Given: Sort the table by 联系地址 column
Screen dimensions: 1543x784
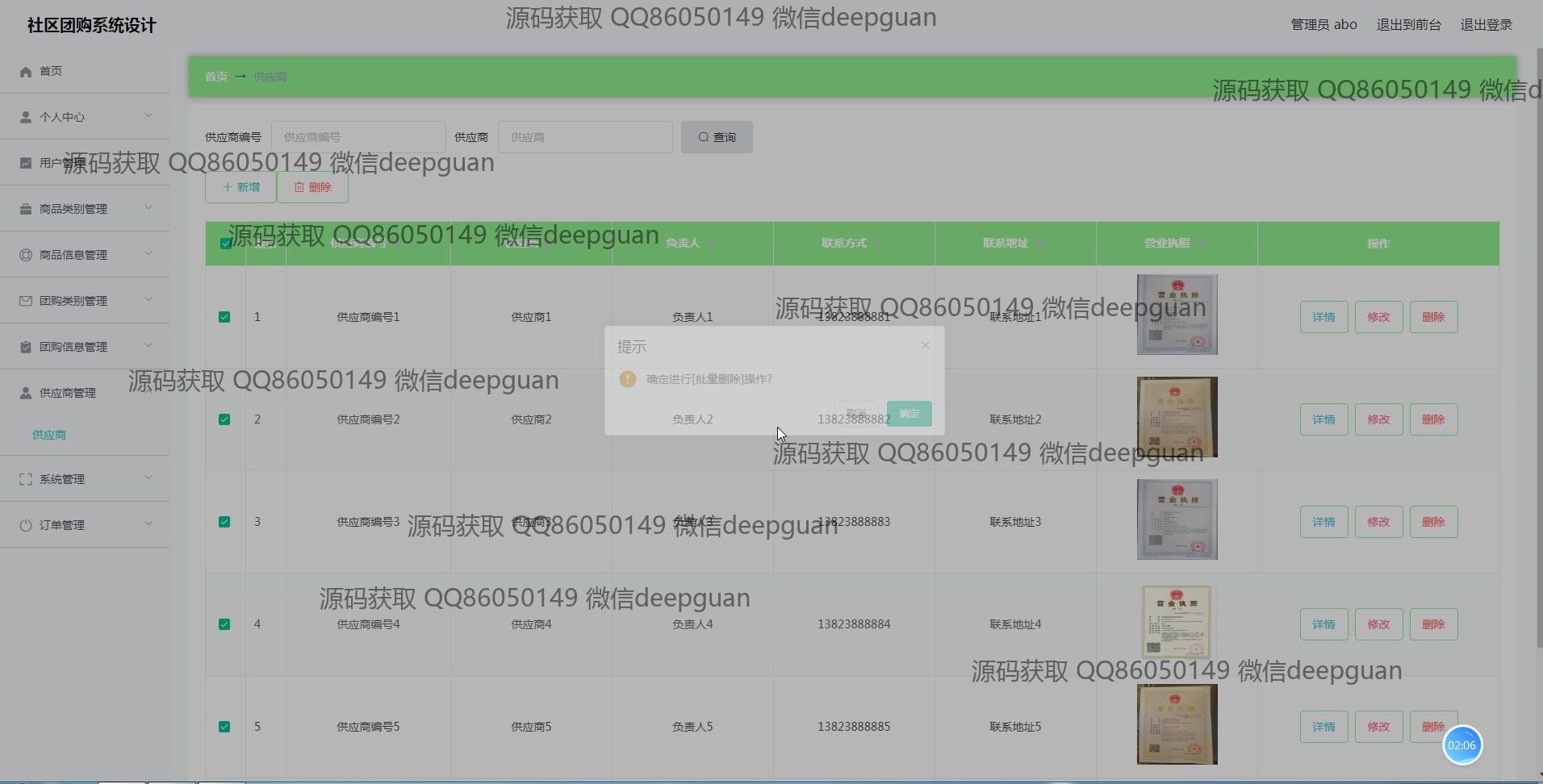Looking at the screenshot, I should [x=1039, y=244].
